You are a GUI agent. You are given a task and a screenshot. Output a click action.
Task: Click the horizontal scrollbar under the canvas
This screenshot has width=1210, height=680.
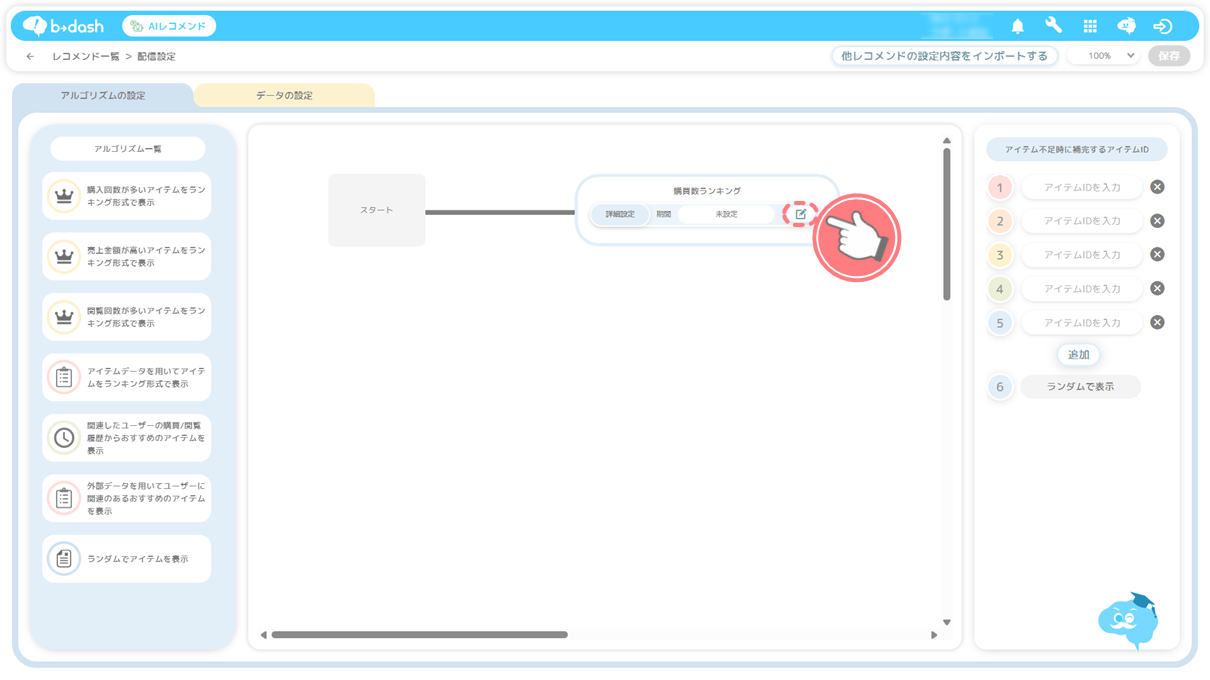coord(420,634)
